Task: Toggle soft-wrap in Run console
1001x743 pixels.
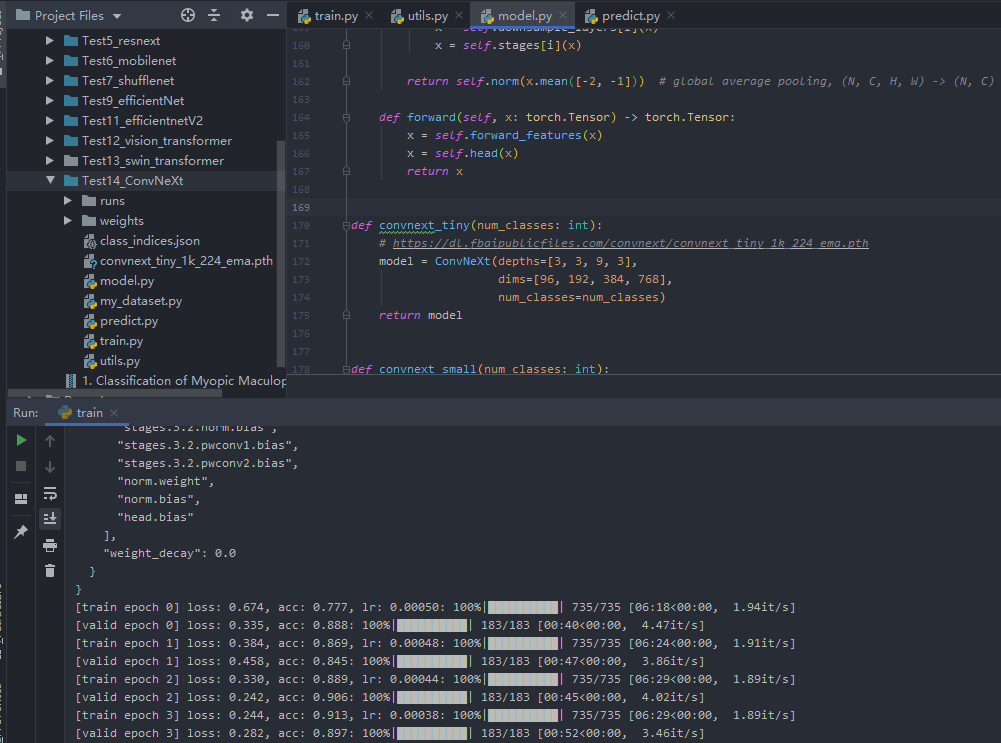Action: (50, 493)
